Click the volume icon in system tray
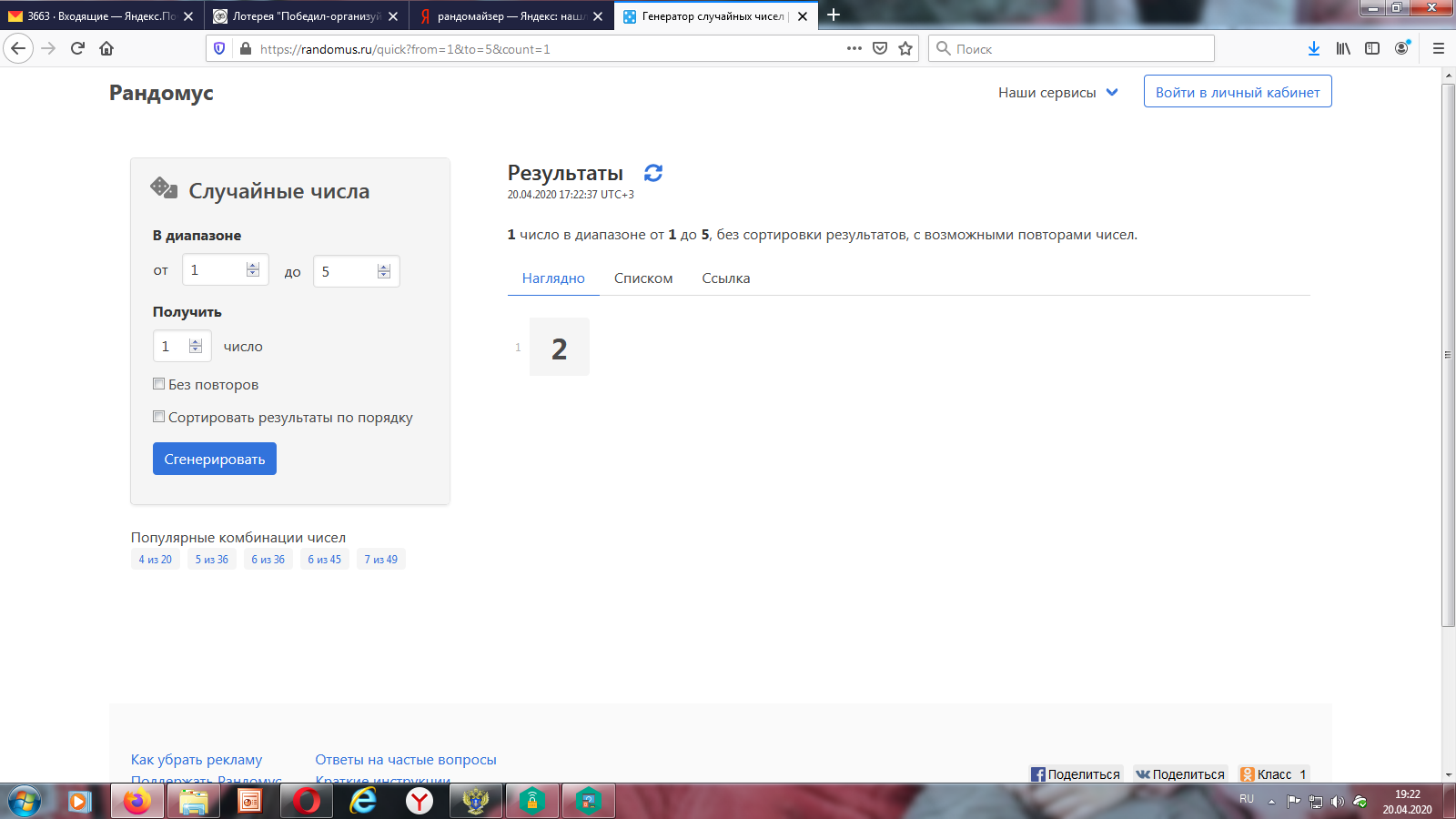 (x=1337, y=802)
